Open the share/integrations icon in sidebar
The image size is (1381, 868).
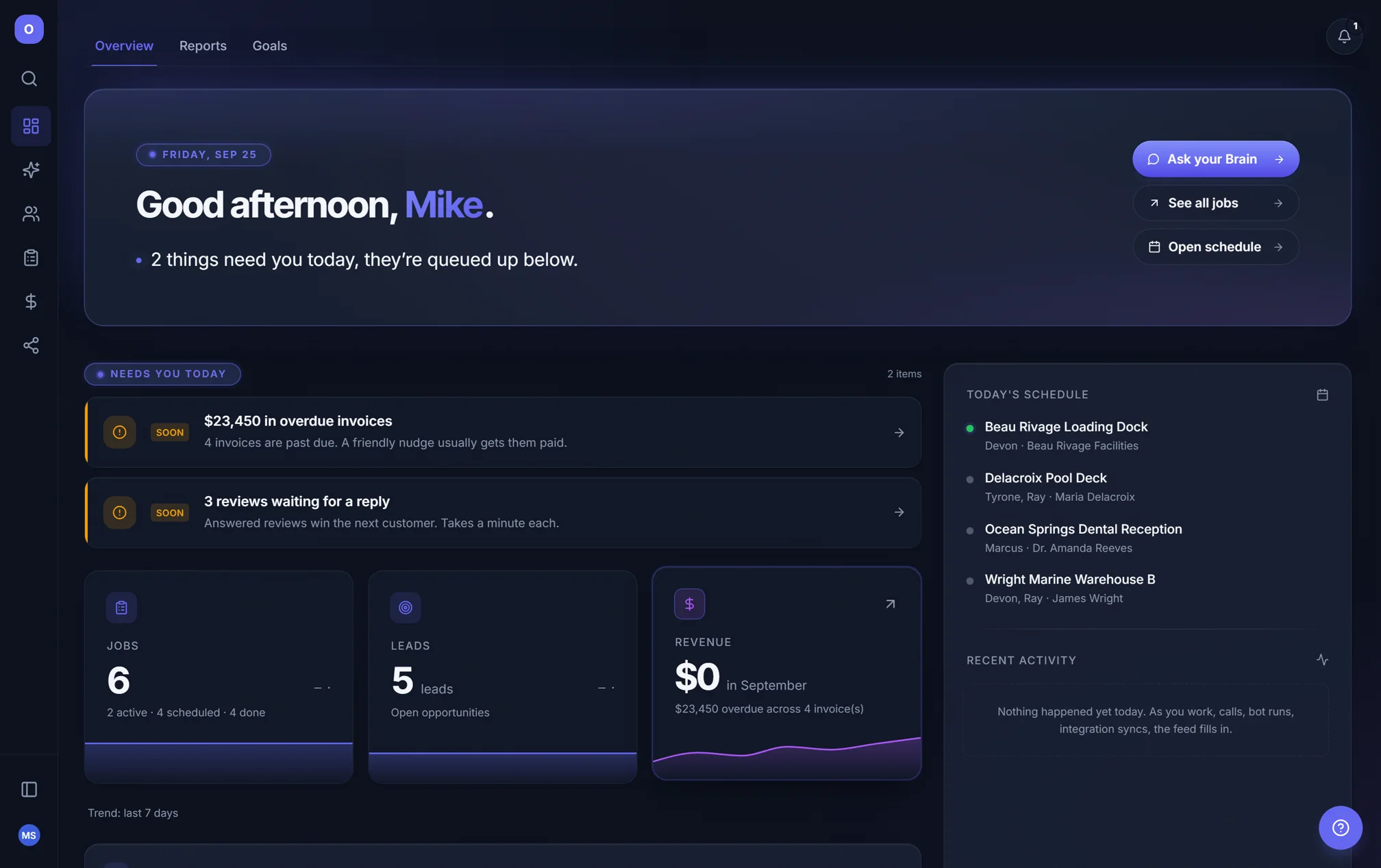pyautogui.click(x=31, y=345)
